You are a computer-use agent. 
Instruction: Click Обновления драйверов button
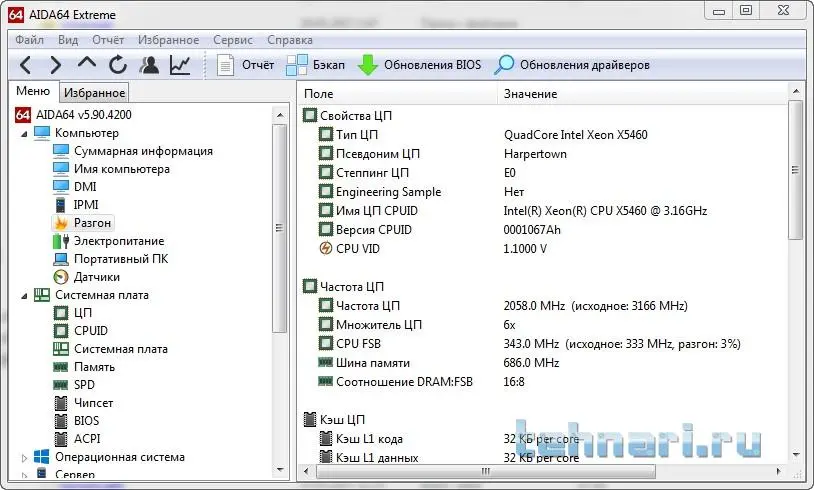(x=573, y=66)
